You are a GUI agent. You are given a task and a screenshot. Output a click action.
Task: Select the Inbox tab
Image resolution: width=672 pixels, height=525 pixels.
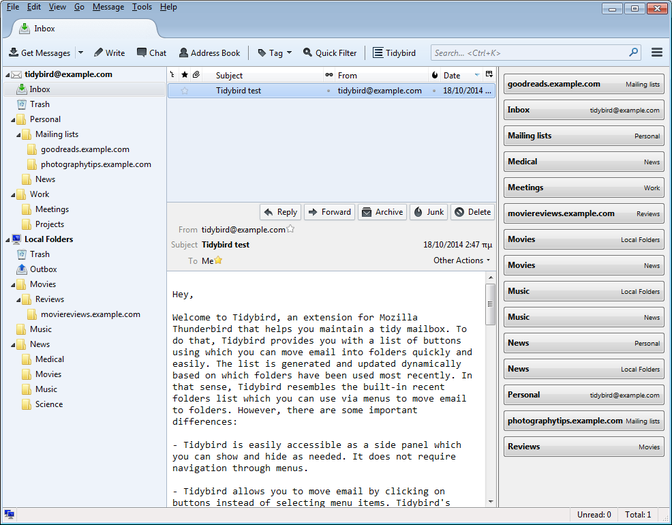(84, 28)
